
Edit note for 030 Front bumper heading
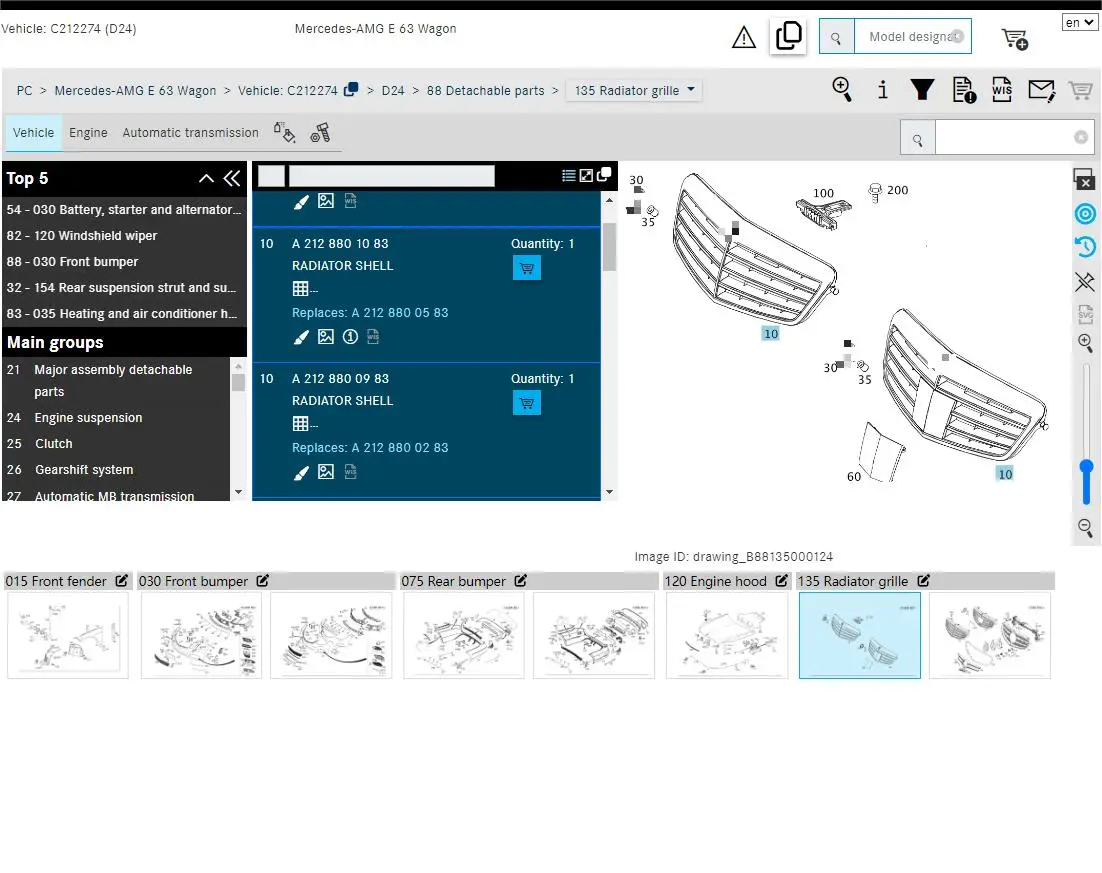coord(262,581)
